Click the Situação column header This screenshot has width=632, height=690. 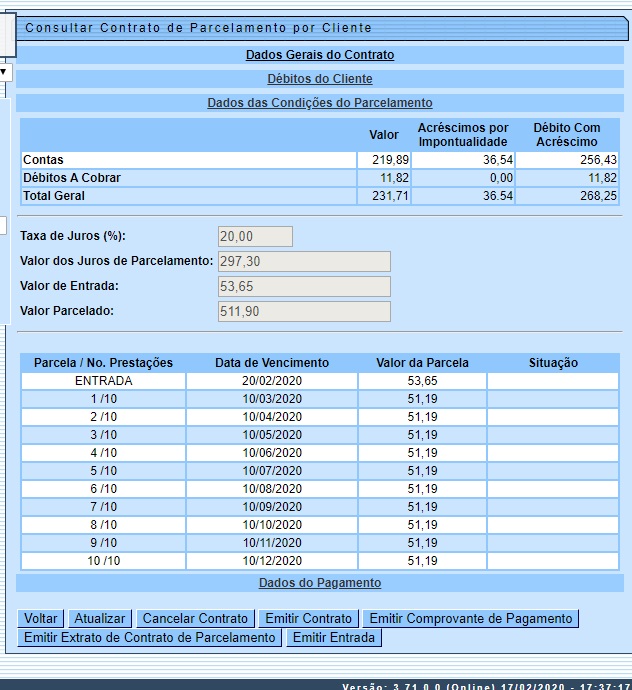pos(553,363)
